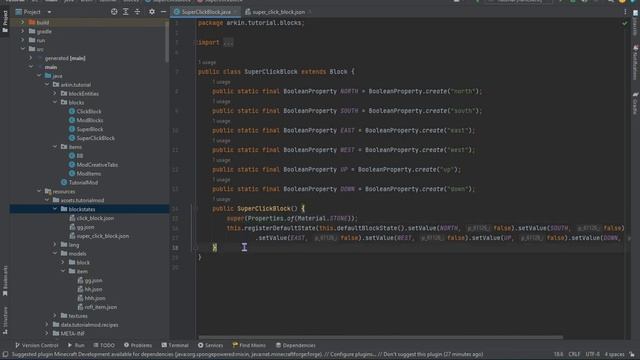The height and width of the screenshot is (360, 640).
Task: Toggle the Bookmarks tool window button
Action: tap(5, 281)
